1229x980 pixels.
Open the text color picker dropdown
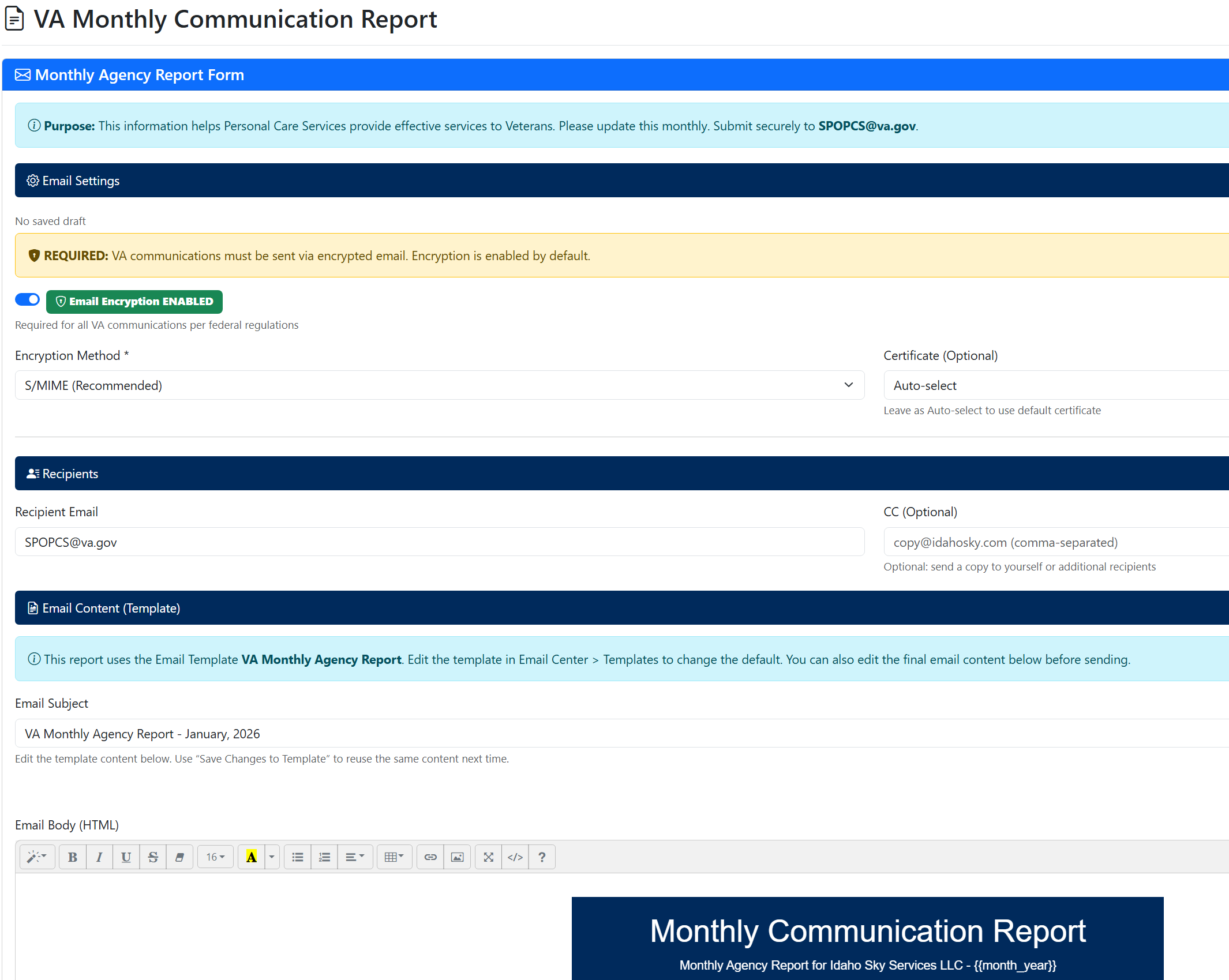pyautogui.click(x=271, y=857)
